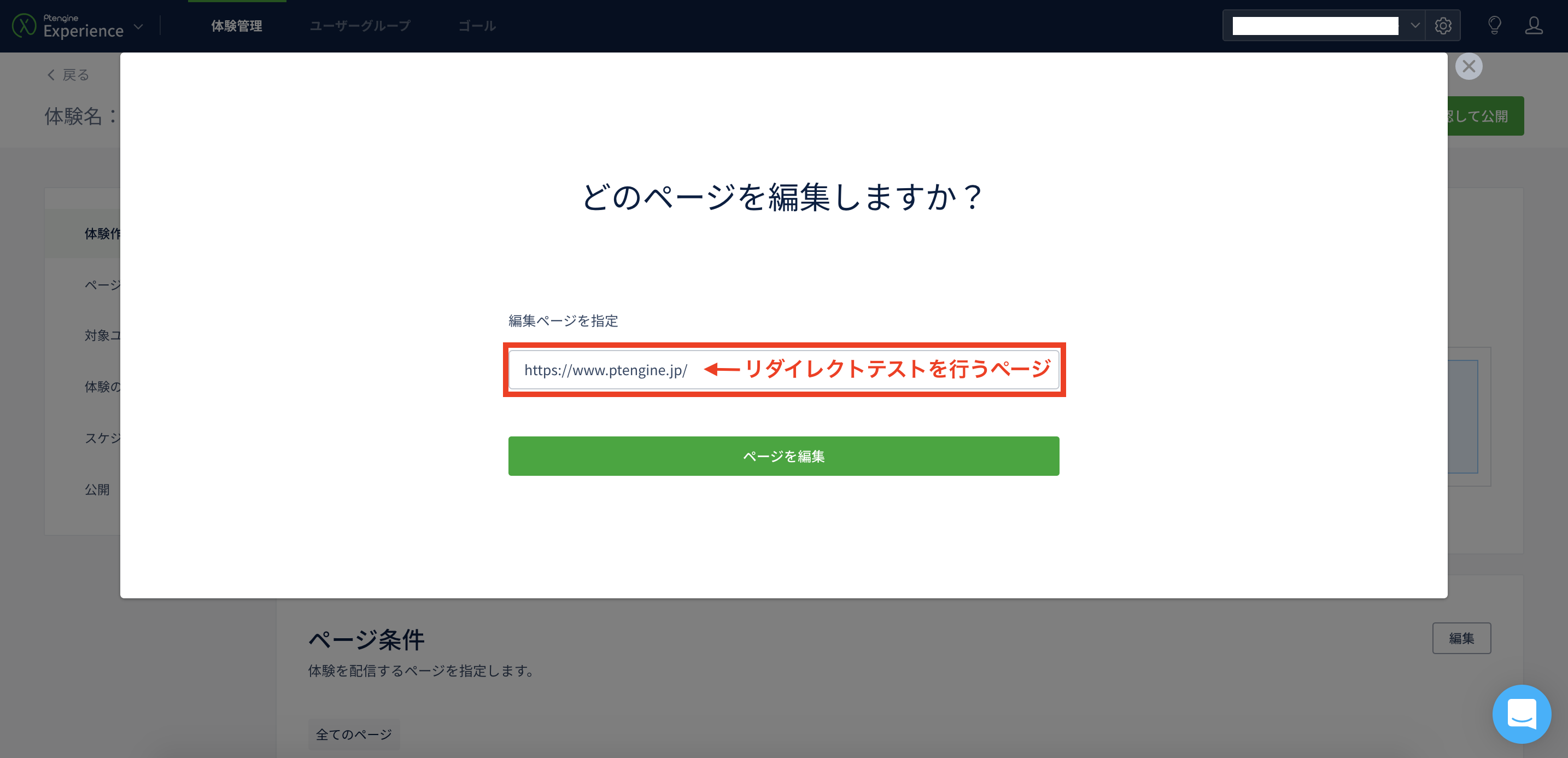Open the project selector dropdown arrow
Screen dimensions: 1568x758
tap(1414, 26)
